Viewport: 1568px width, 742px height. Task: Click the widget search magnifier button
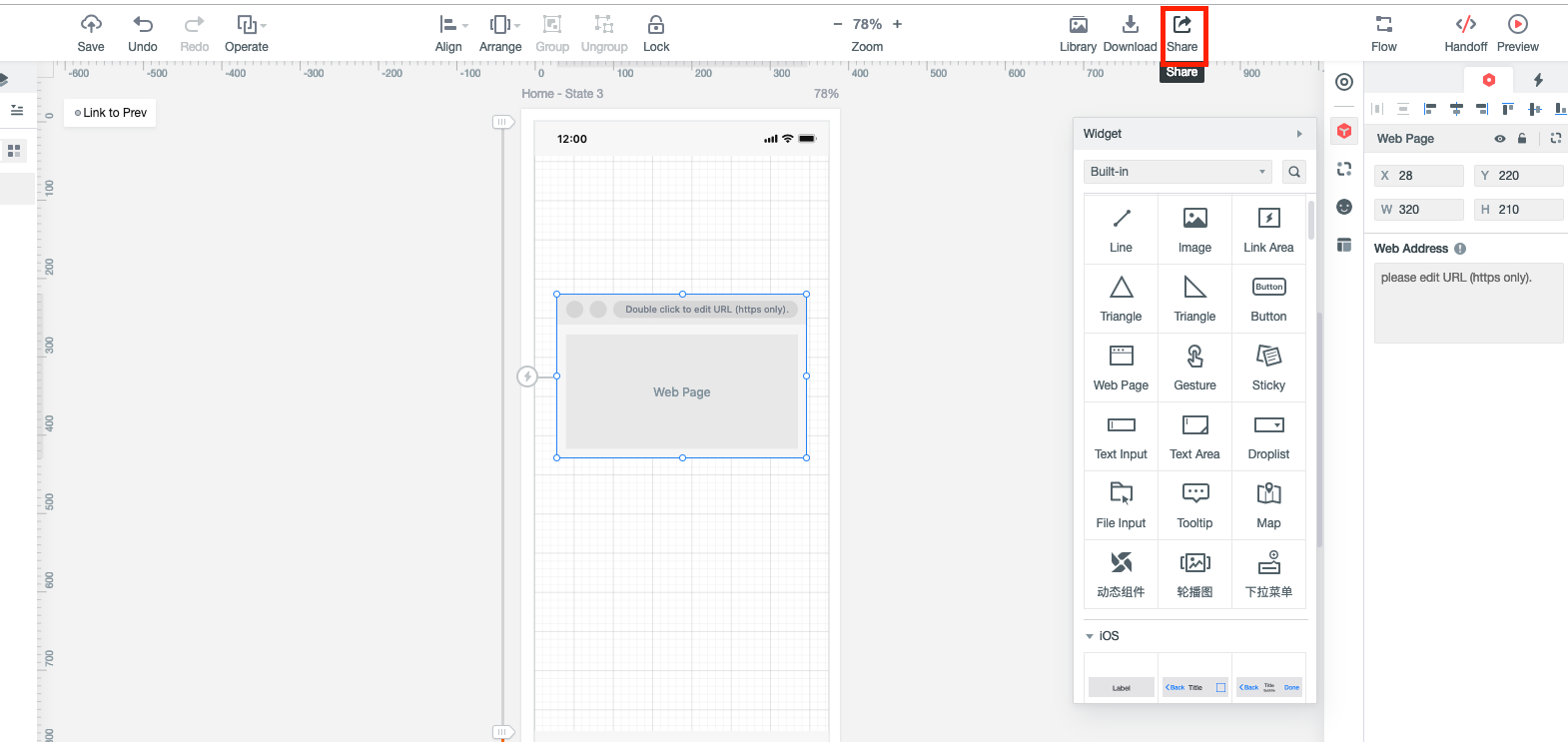click(x=1294, y=172)
